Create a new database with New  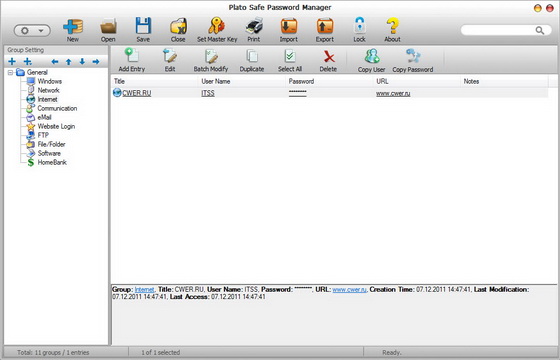click(73, 30)
